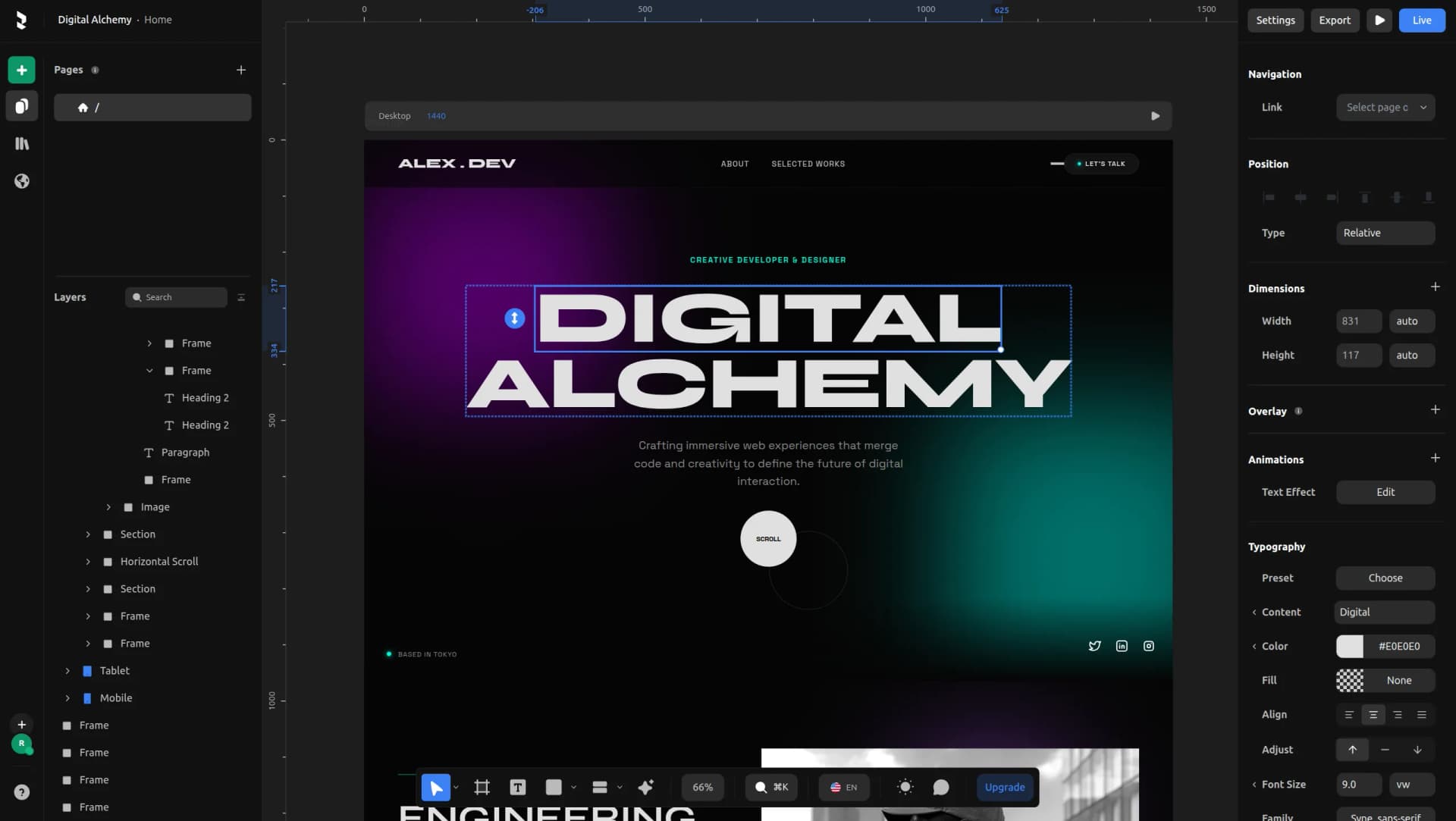
Task: Open the chat bubble feedback icon
Action: tap(941, 787)
